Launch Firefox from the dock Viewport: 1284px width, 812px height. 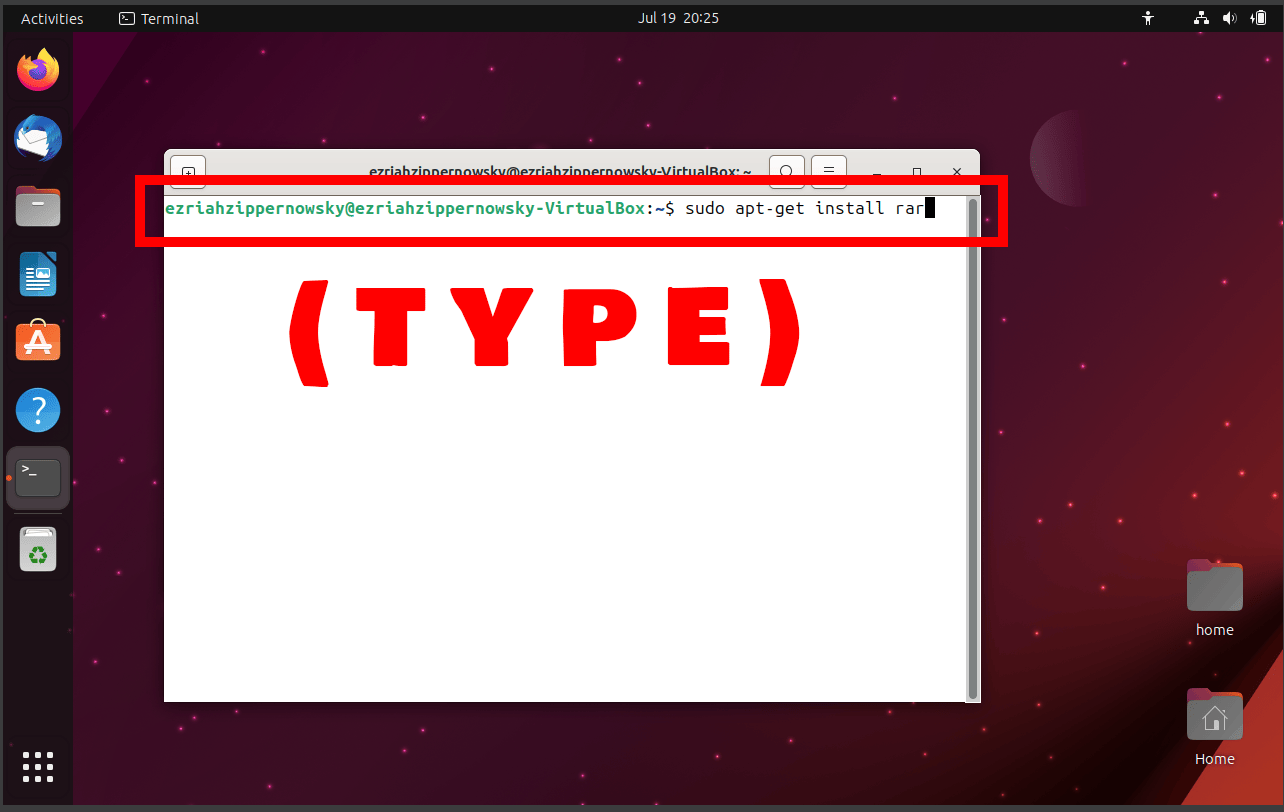point(37,70)
